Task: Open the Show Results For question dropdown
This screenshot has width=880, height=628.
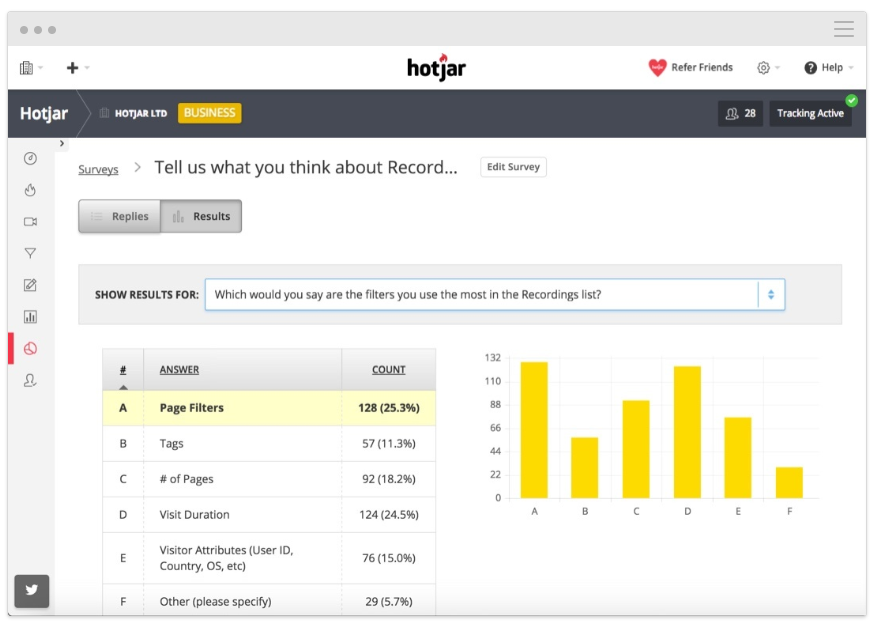Action: (x=494, y=295)
